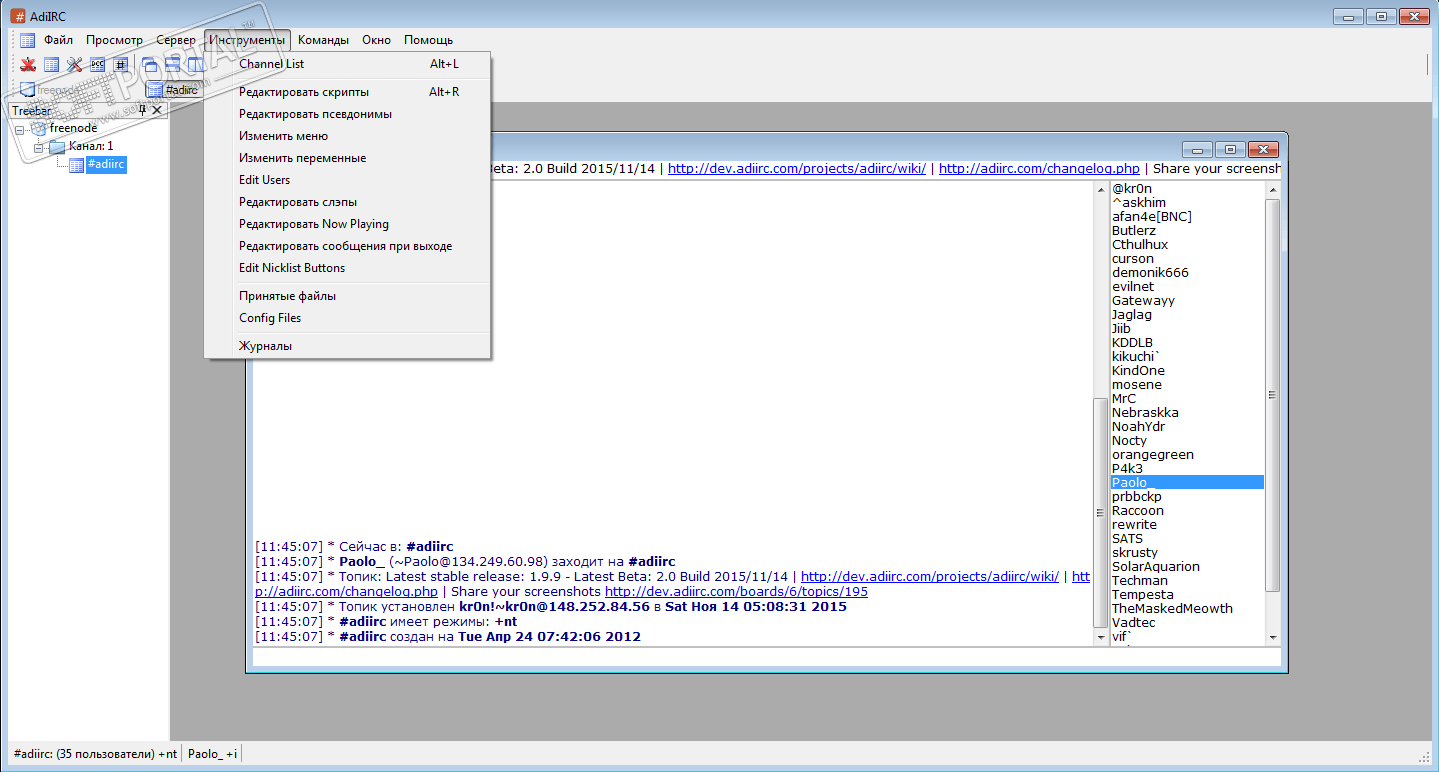Tile windows vertically via toolbar icon
1439x772 pixels.
click(x=195, y=65)
